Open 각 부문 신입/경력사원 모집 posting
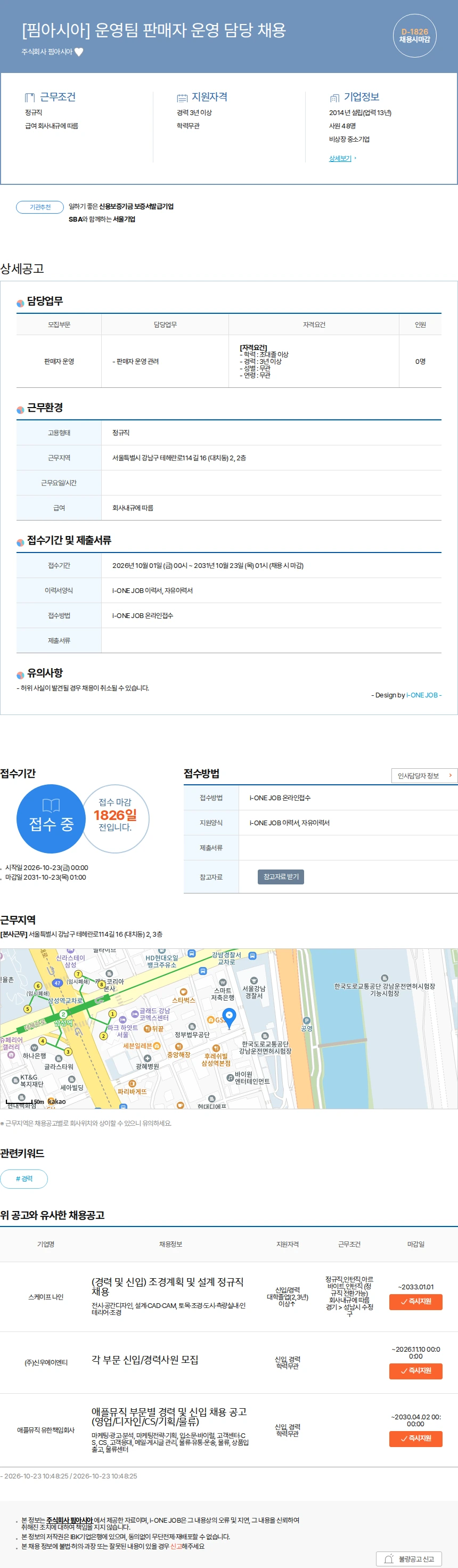458x1568 pixels. [x=145, y=1359]
